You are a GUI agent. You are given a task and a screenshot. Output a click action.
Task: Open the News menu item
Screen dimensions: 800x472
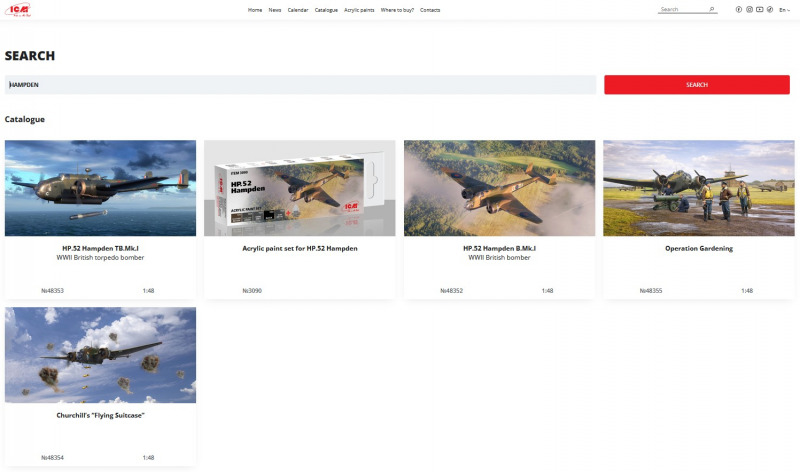point(275,10)
